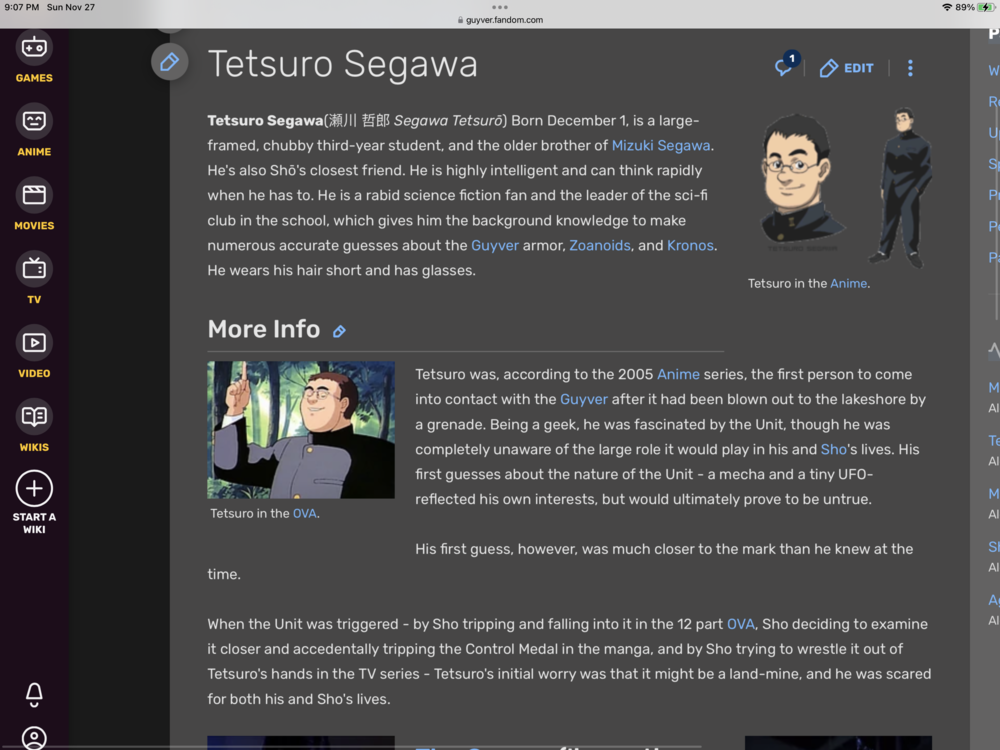Open Guyver link in More Info paragraph
Screen dimensions: 1000x750
tap(584, 399)
